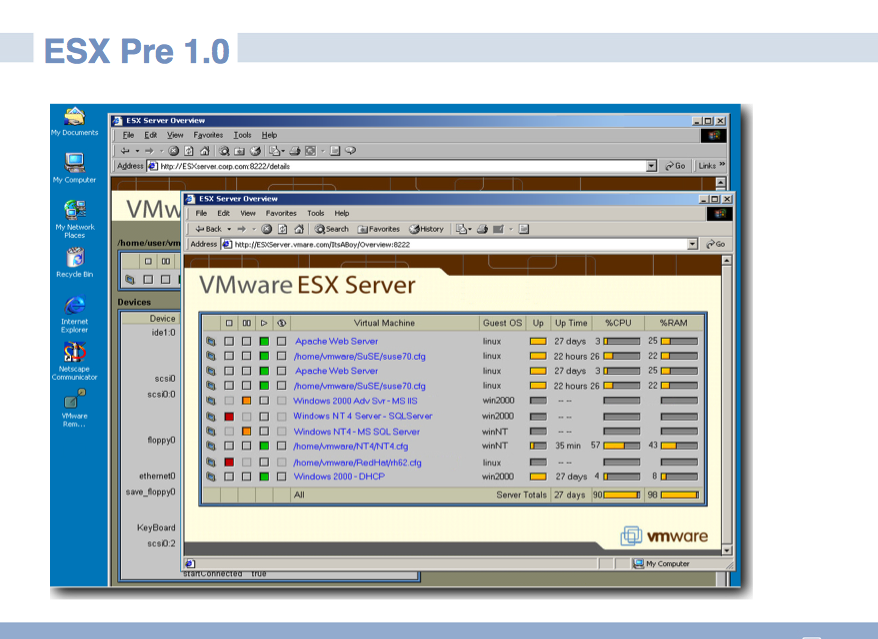
Task: Click the suspend column header icon
Action: [246, 323]
